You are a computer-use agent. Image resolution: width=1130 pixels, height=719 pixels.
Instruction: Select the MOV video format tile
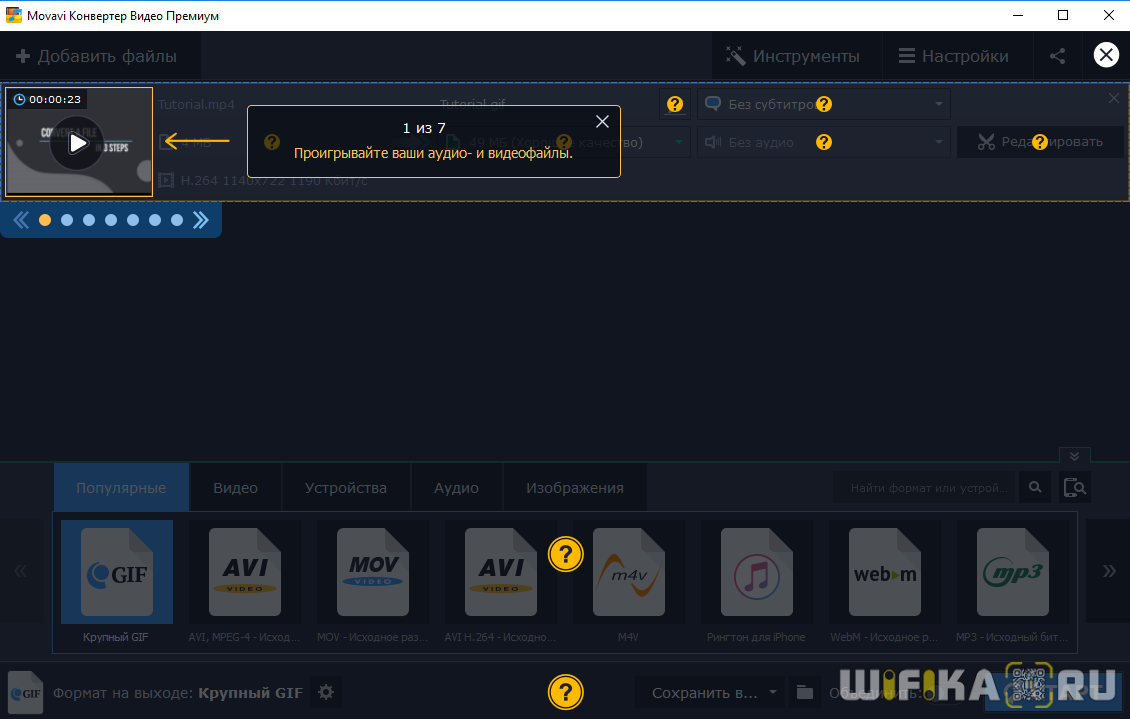click(373, 582)
